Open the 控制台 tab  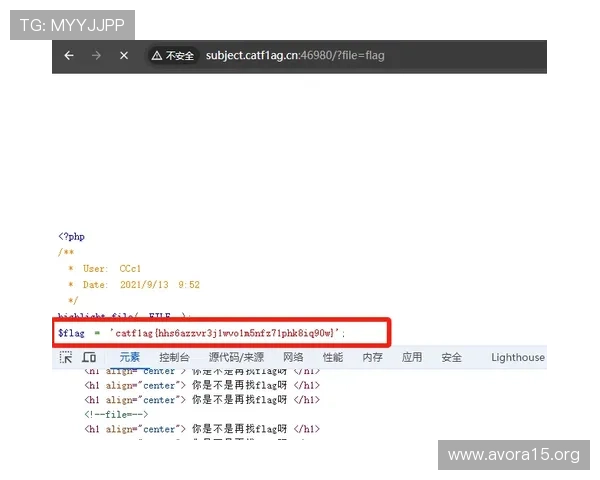coord(174,357)
